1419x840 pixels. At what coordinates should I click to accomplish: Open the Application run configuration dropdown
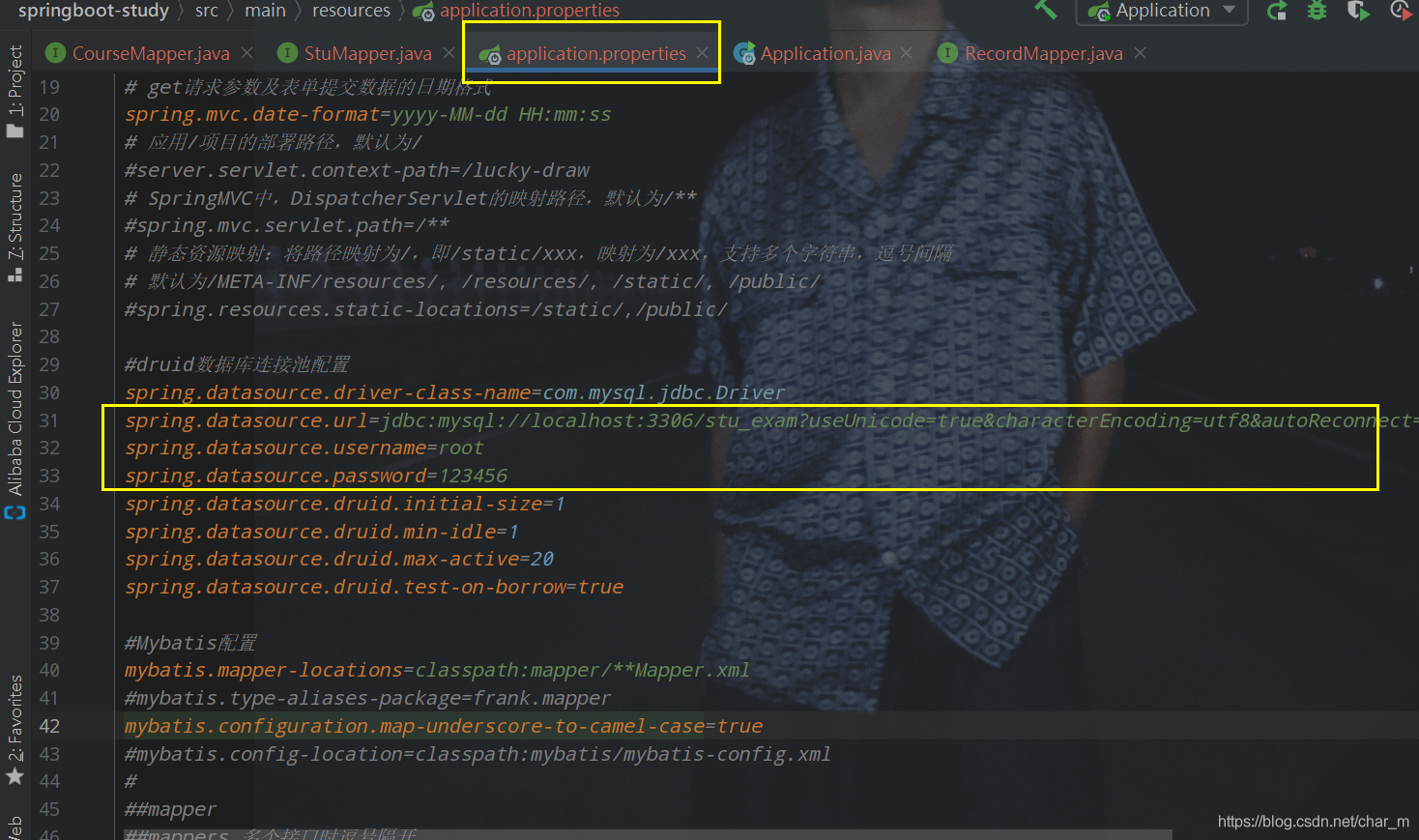tap(1162, 11)
